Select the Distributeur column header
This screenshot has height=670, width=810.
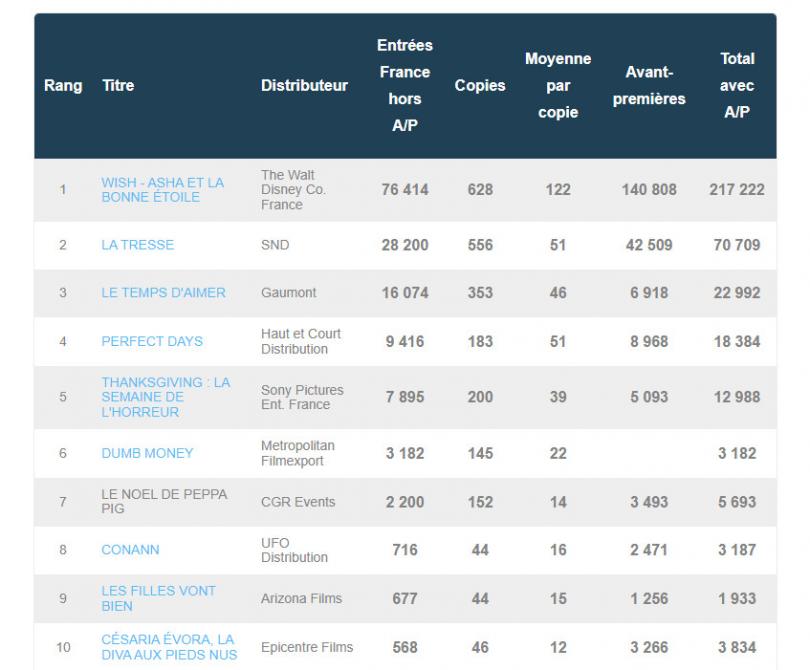pyautogui.click(x=304, y=86)
